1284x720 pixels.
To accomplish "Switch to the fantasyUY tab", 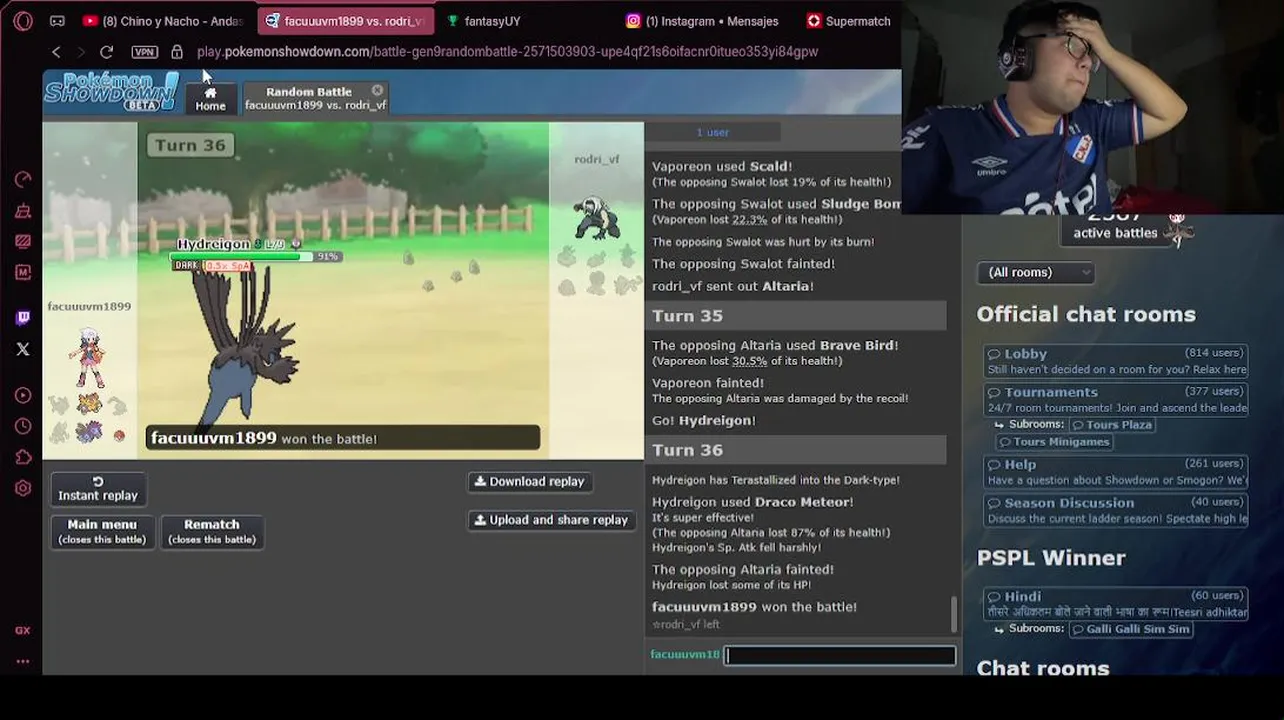I will point(484,21).
